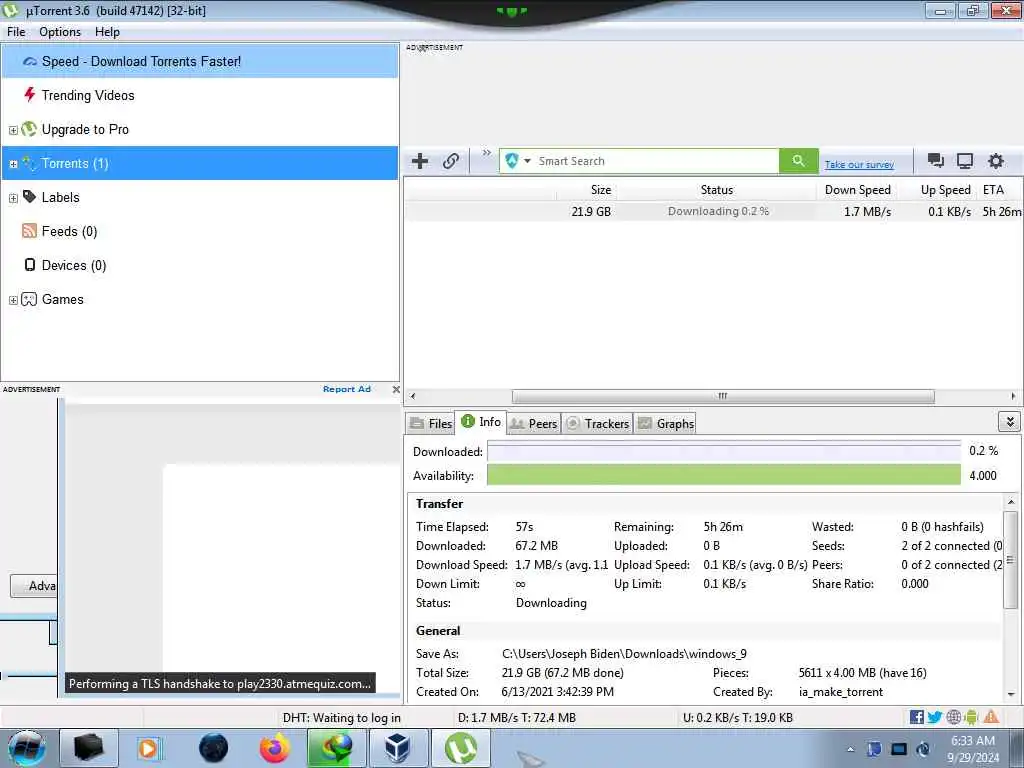Click the Report Ad link
The image size is (1024, 768).
click(x=347, y=389)
